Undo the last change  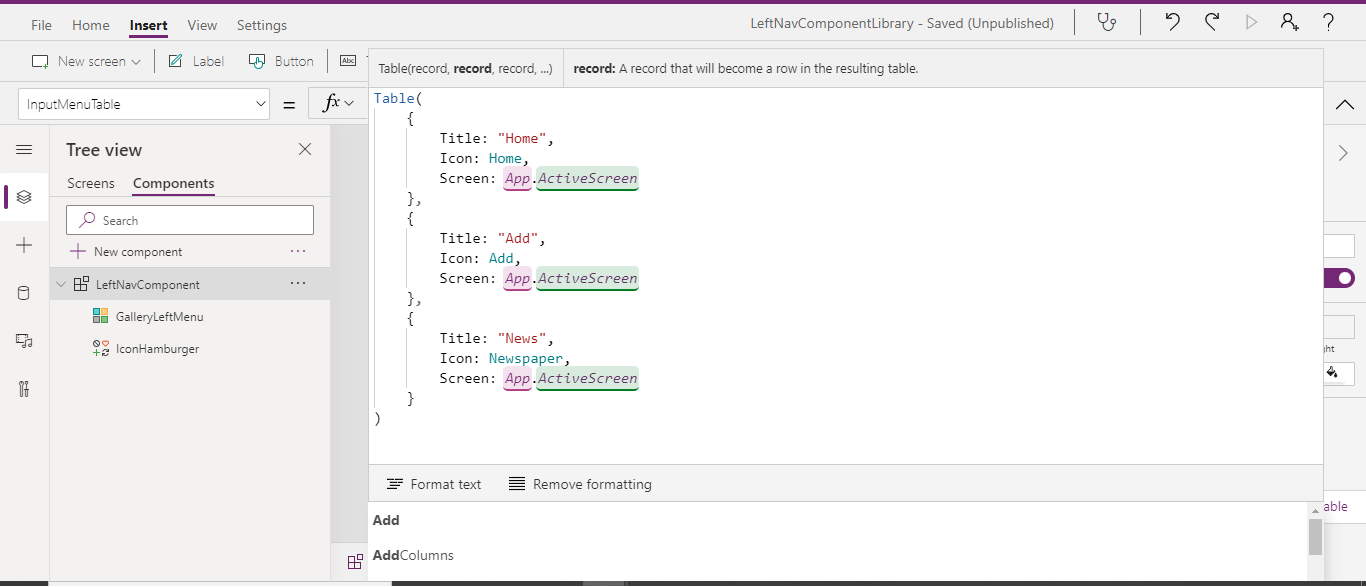(1171, 22)
